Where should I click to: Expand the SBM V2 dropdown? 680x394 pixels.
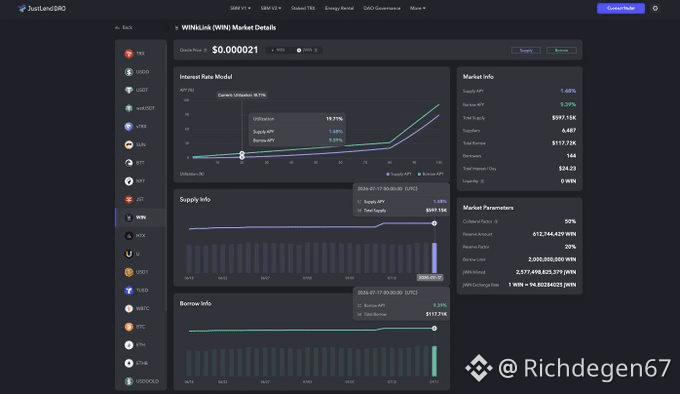[271, 8]
